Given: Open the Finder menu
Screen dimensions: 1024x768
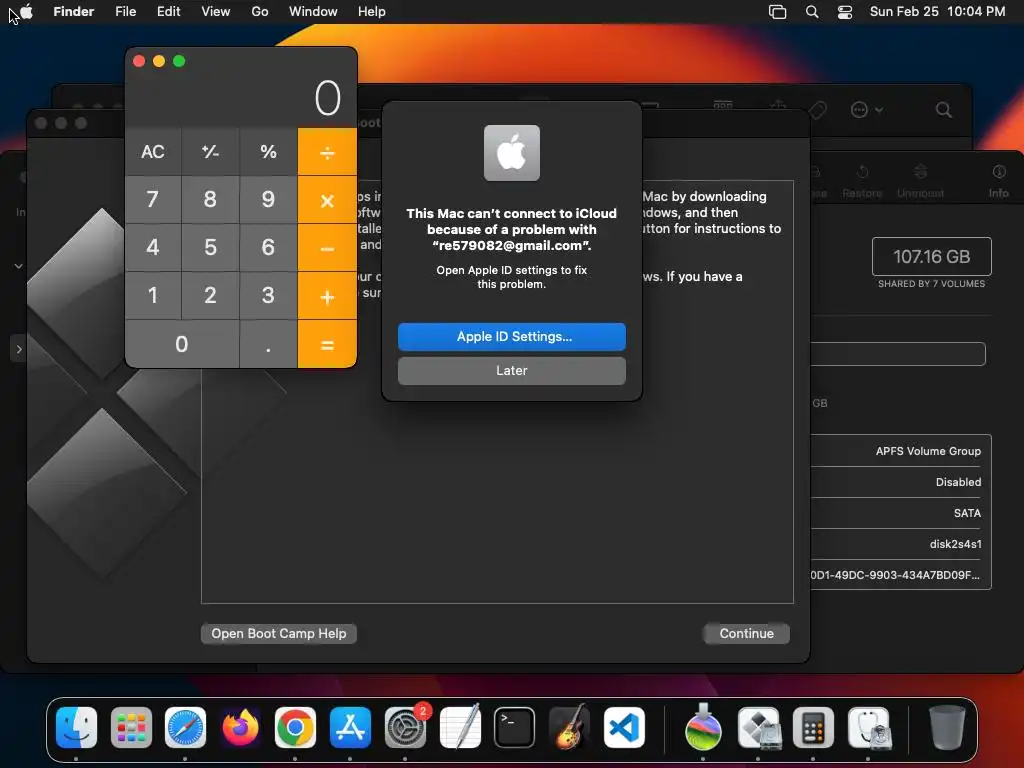Looking at the screenshot, I should click(x=74, y=12).
